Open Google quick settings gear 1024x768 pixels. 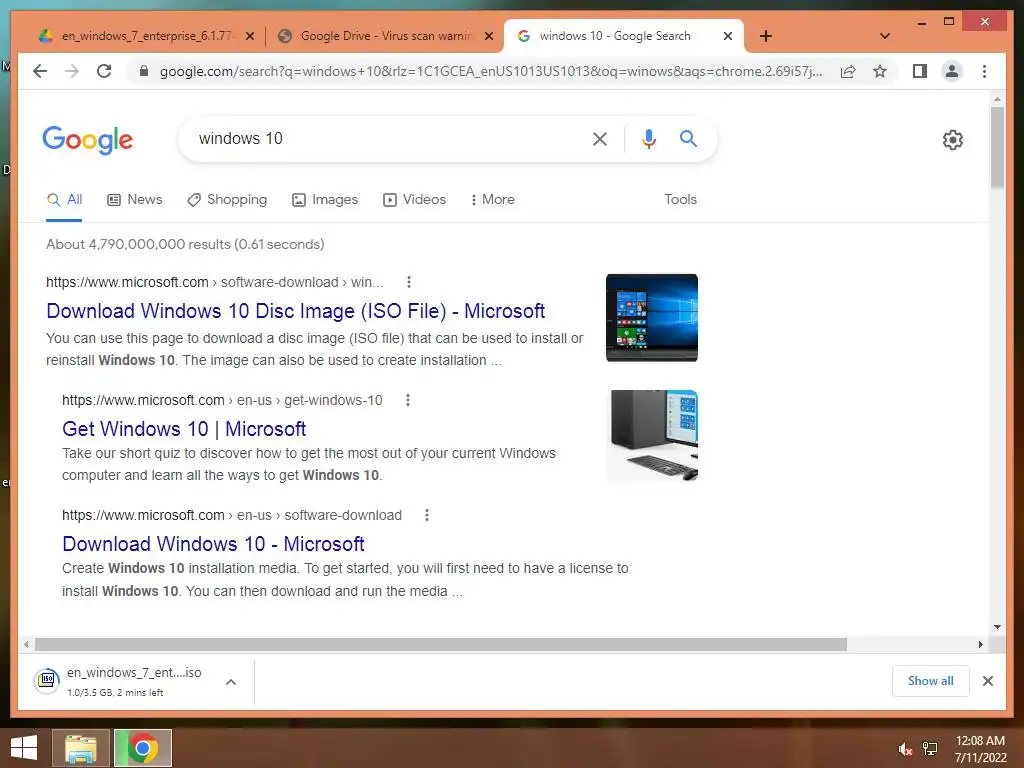coord(953,140)
